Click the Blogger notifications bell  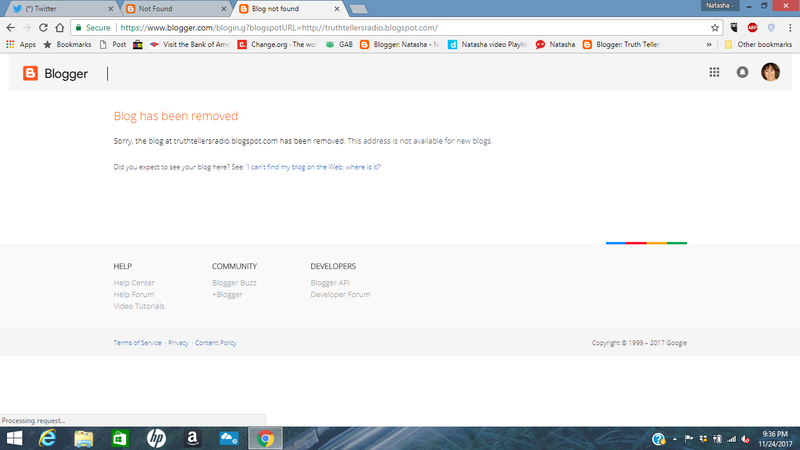[x=742, y=72]
